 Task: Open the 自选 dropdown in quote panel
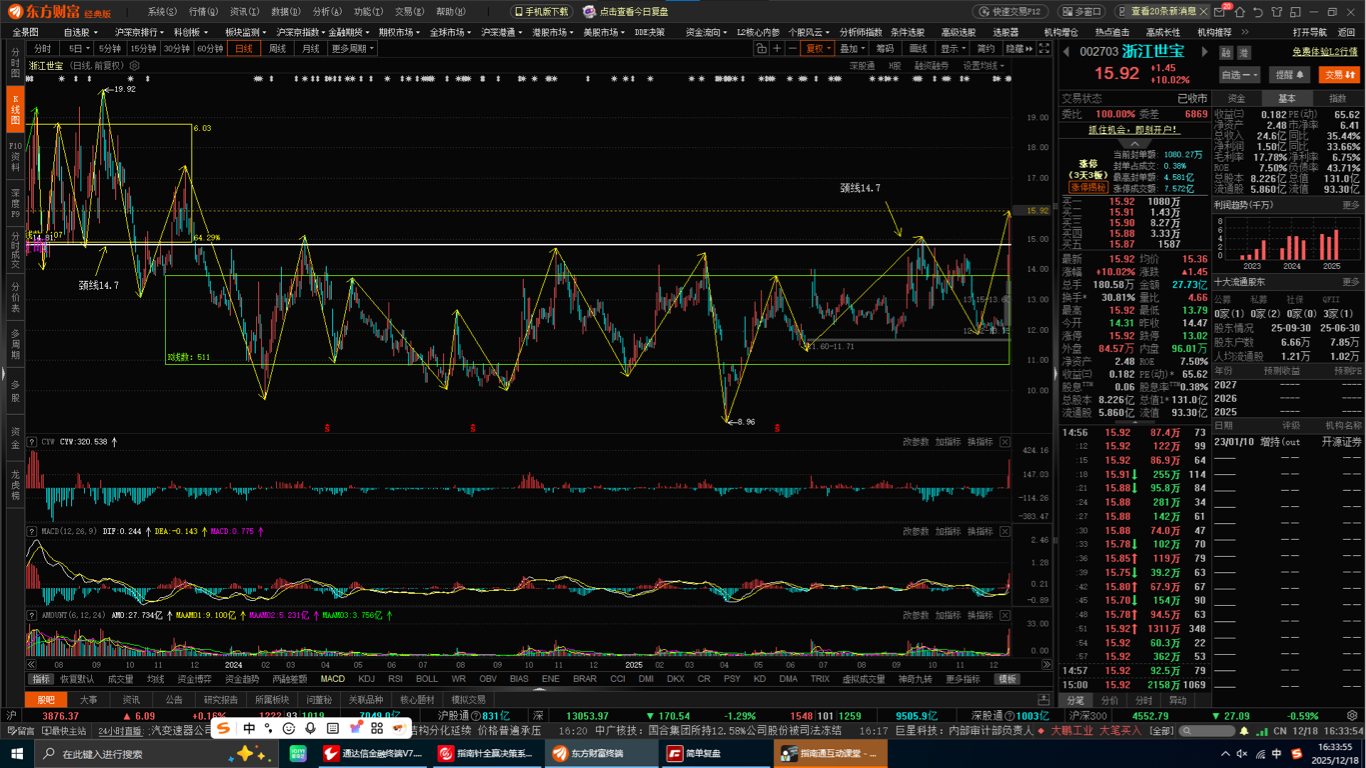(x=1240, y=74)
